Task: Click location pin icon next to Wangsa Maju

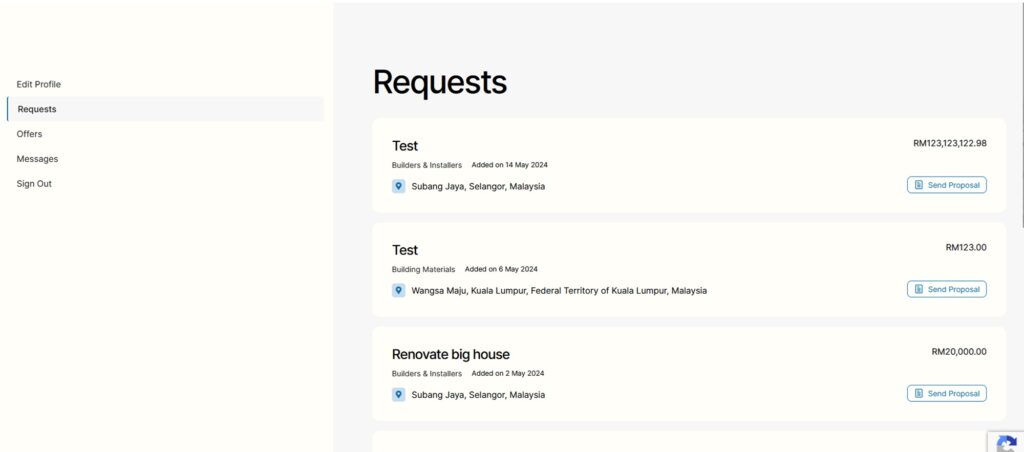Action: [398, 291]
